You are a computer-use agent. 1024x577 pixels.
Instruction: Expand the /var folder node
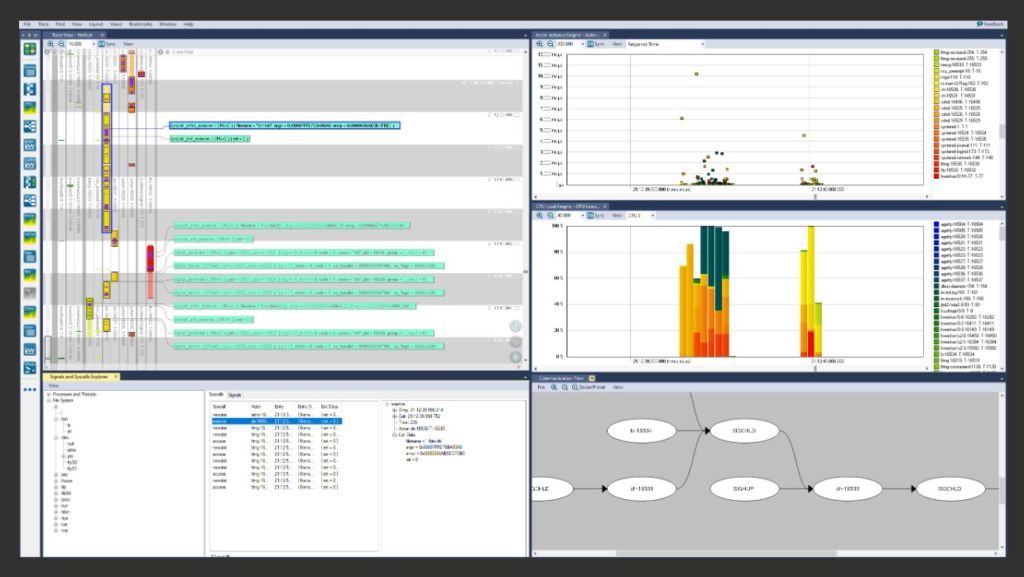coord(56,530)
